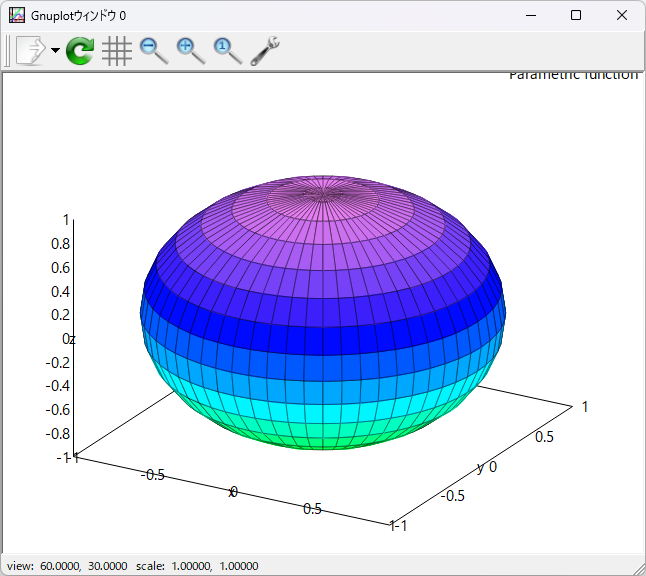This screenshot has width=646, height=576.
Task: Open the export dropdown arrow
Action: tap(55, 50)
